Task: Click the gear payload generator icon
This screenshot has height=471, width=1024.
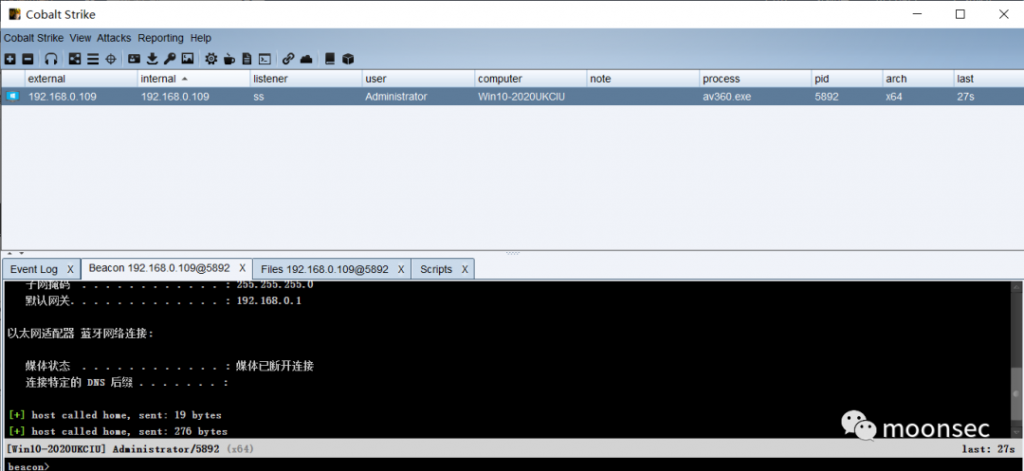Action: 211,59
